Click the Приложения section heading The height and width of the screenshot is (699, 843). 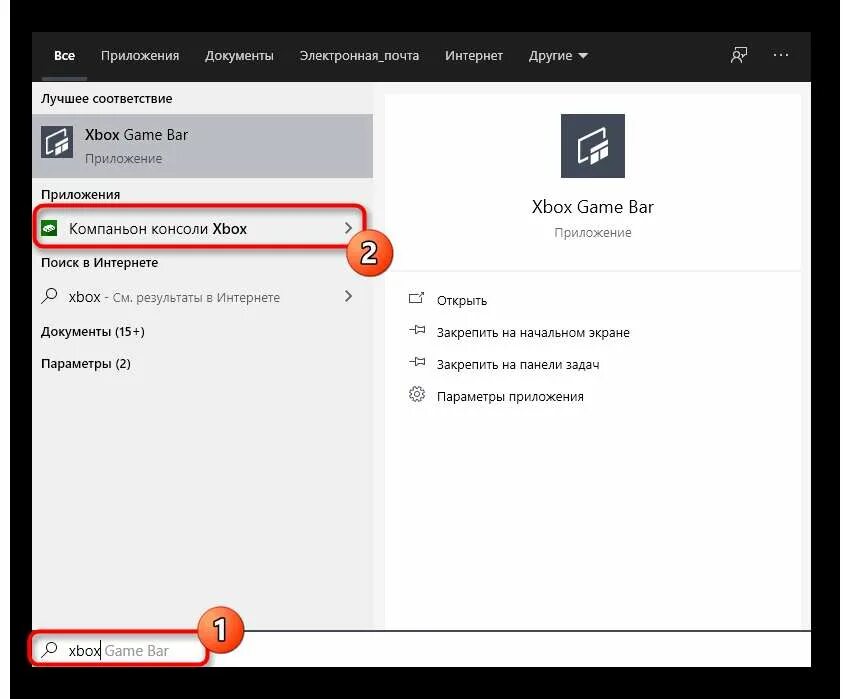(x=81, y=195)
